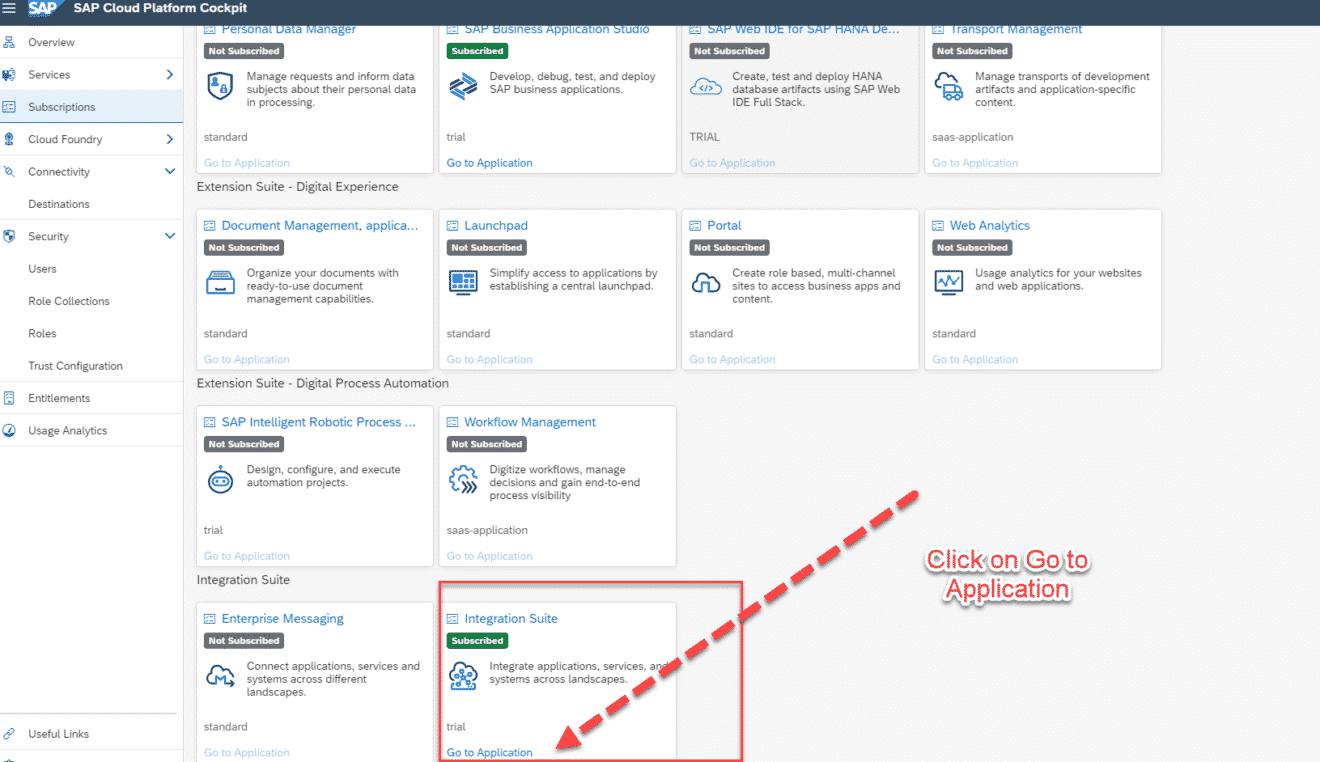Viewport: 1320px width, 762px height.
Task: Click the Cloud Foundry sidebar icon
Action: click(x=9, y=139)
